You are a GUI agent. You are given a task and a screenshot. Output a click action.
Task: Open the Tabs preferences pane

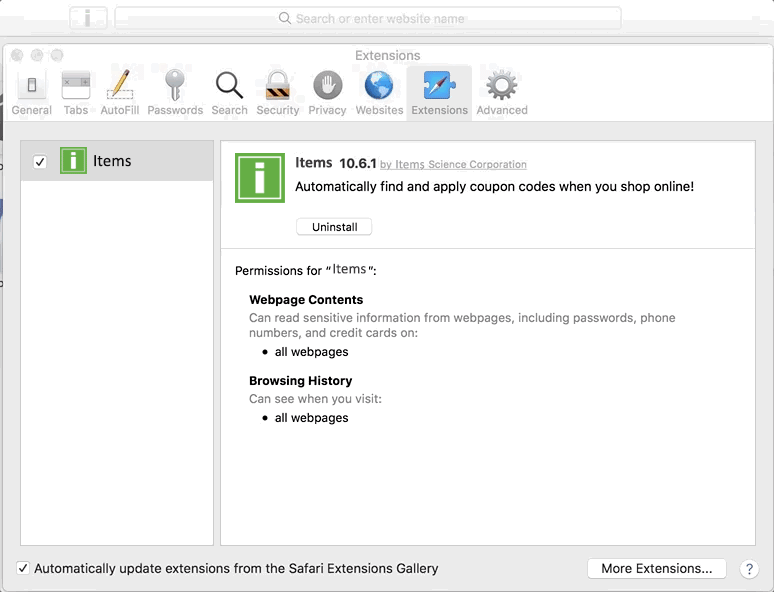[x=76, y=93]
